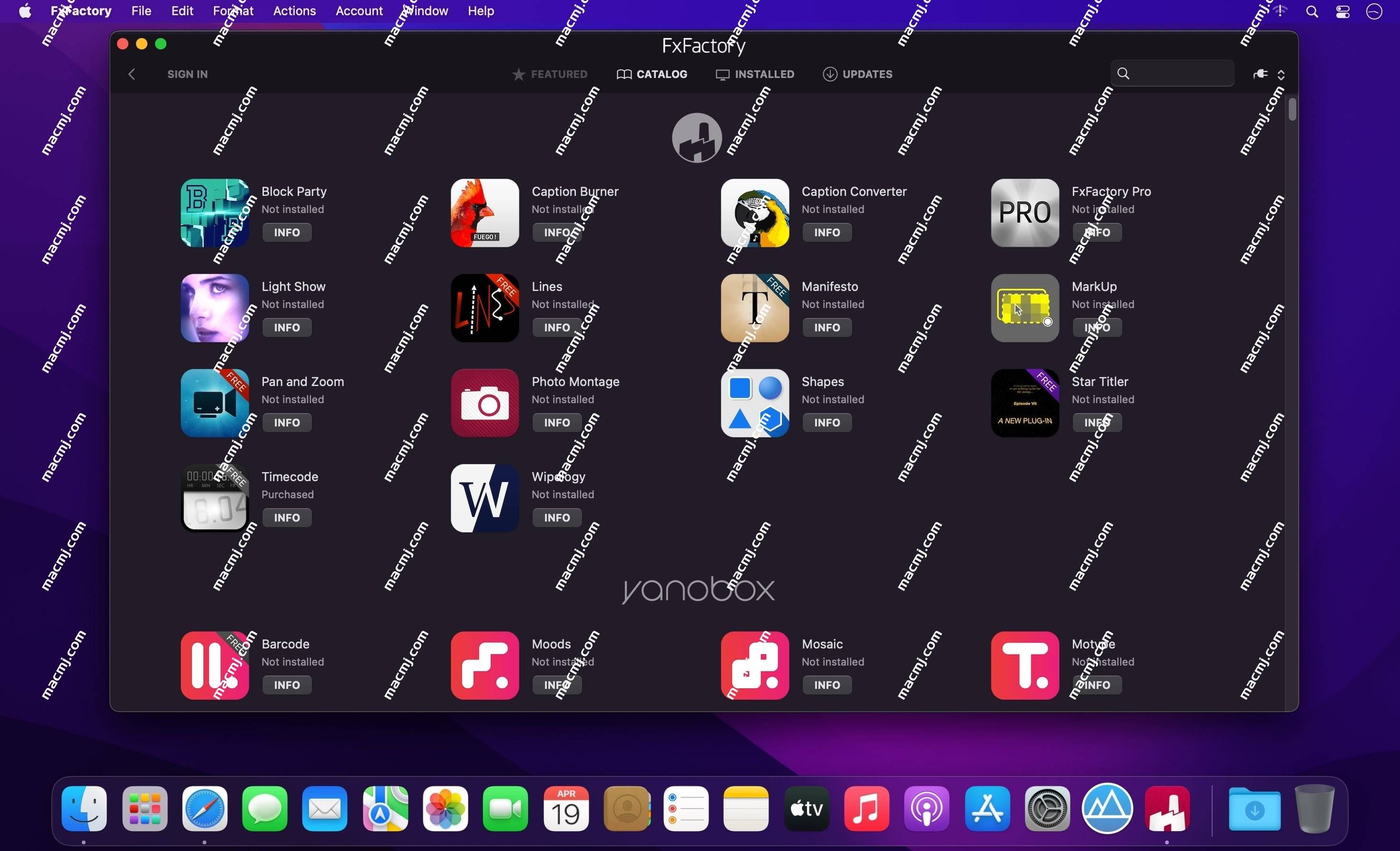Click the MarkUp plugin icon

pyautogui.click(x=1024, y=307)
